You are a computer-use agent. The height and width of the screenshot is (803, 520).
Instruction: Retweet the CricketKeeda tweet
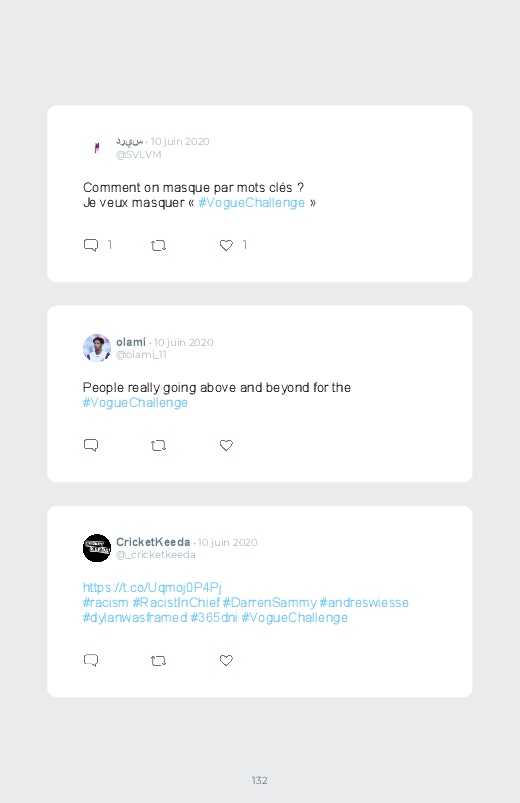coord(158,661)
